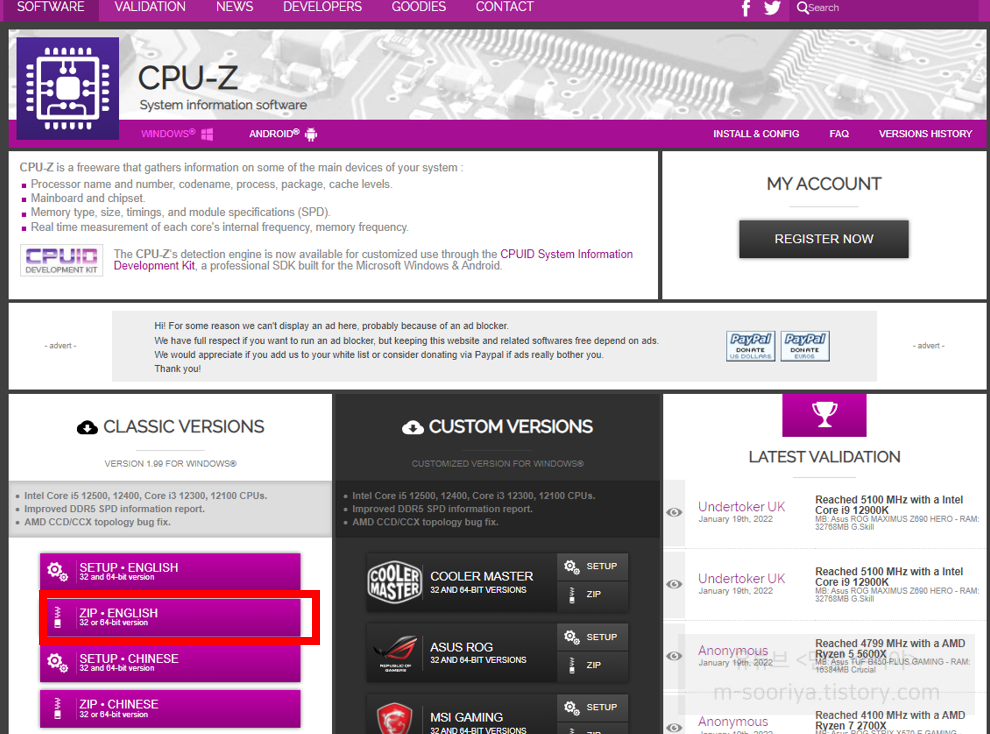Image resolution: width=990 pixels, height=734 pixels.
Task: Switch to the ANDROID tab
Action: [x=283, y=134]
